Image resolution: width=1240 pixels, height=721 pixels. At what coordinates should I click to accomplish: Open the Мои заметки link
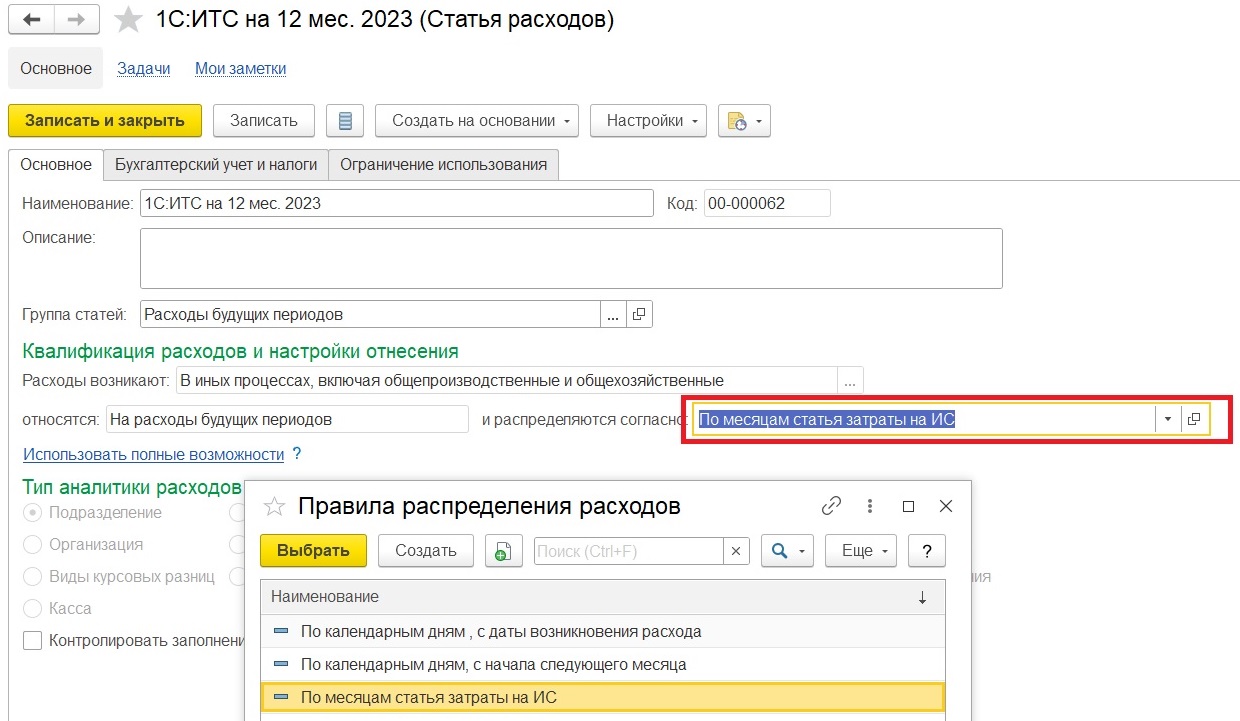[240, 69]
